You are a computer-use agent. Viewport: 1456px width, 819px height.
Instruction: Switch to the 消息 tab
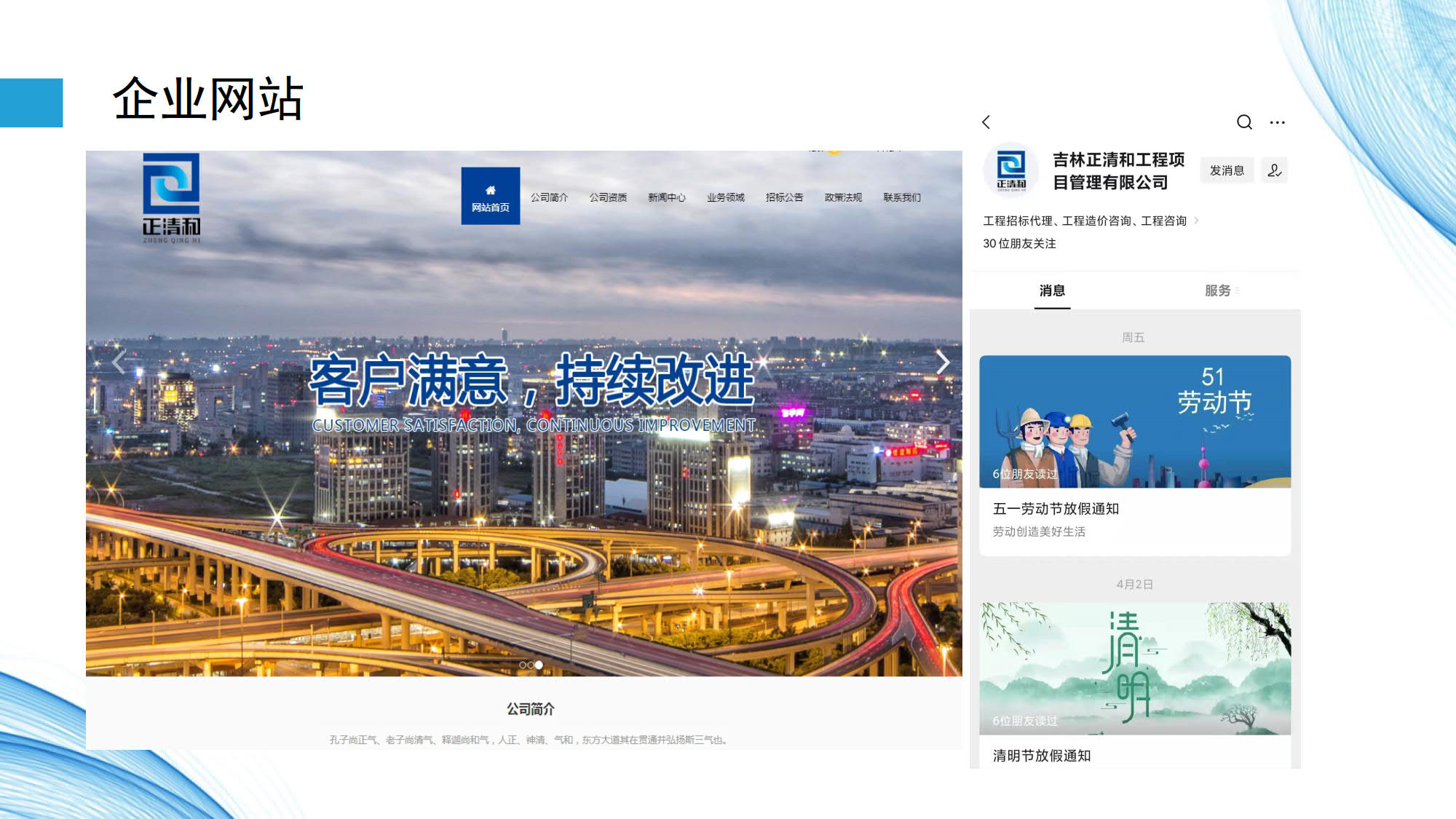[1052, 290]
